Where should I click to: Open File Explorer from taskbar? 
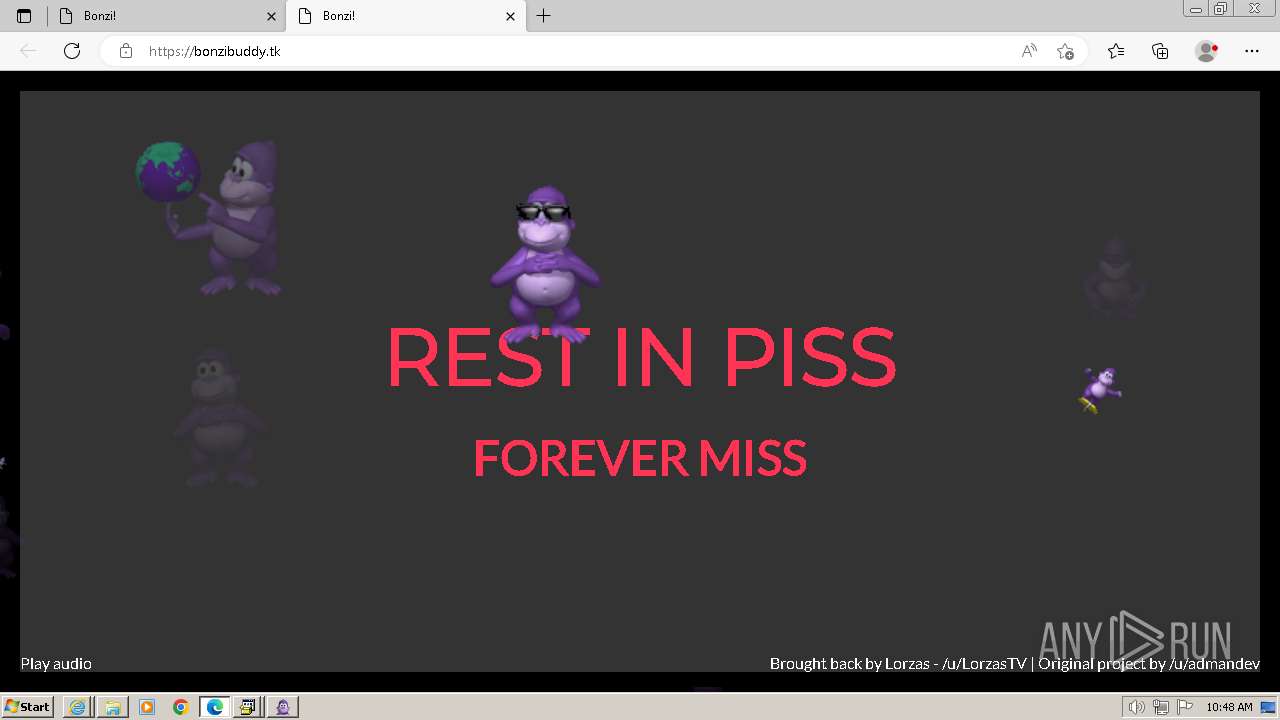(x=112, y=707)
